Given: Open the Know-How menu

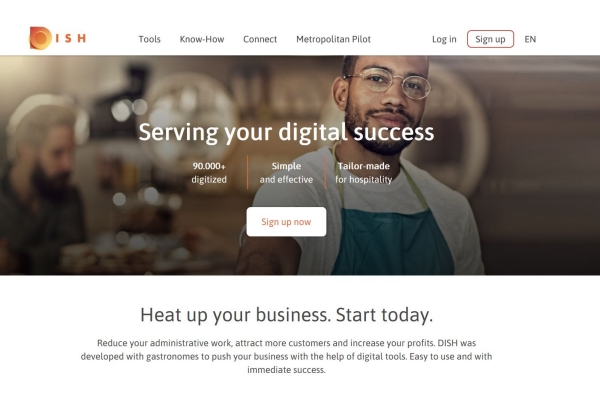Looking at the screenshot, I should pos(202,39).
